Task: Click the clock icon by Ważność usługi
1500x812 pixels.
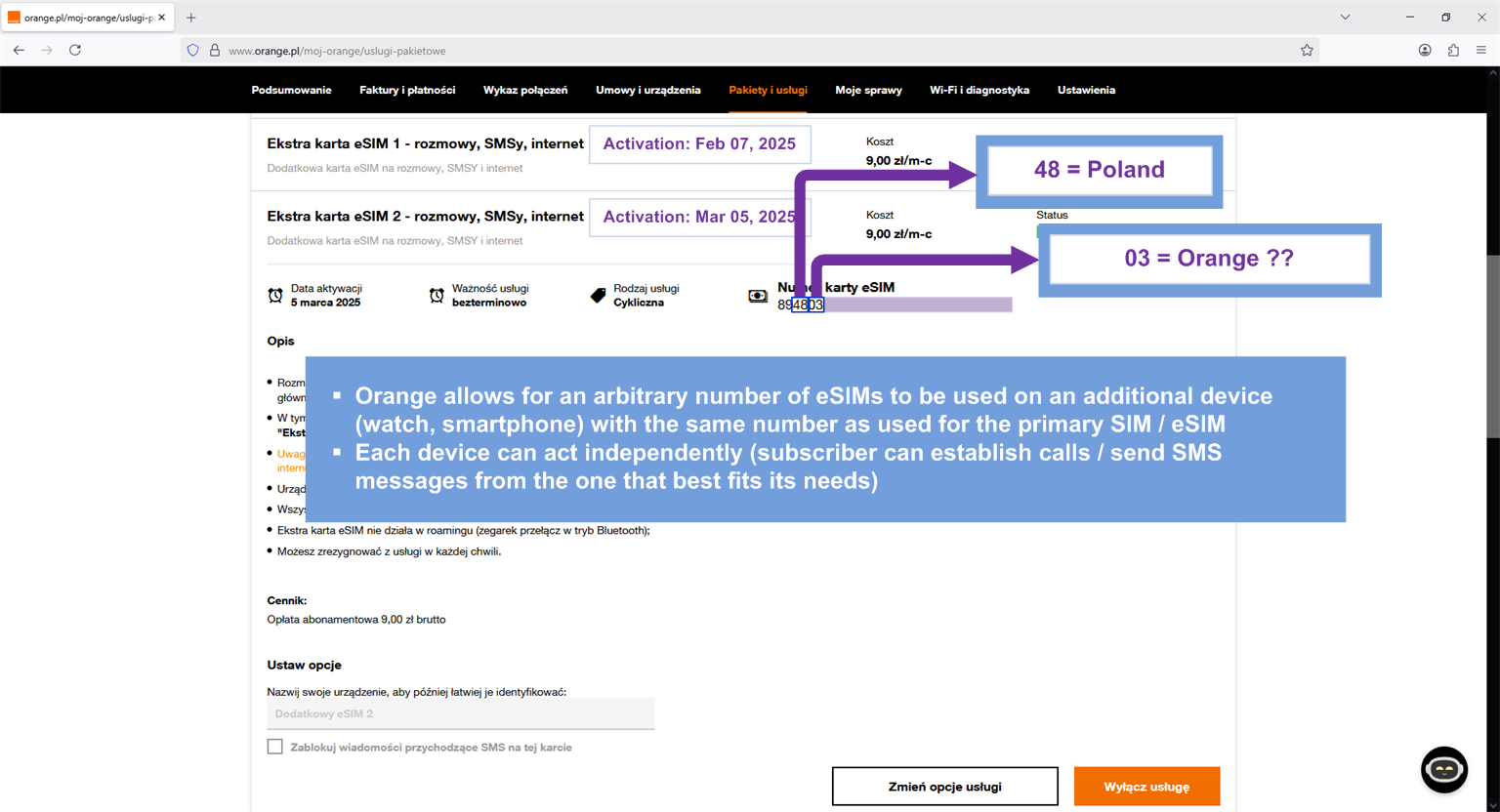Action: [x=437, y=295]
